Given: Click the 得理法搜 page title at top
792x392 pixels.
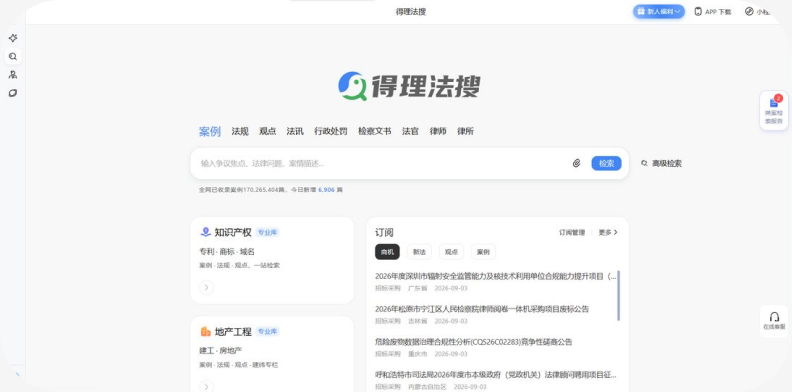Looking at the screenshot, I should pos(411,12).
